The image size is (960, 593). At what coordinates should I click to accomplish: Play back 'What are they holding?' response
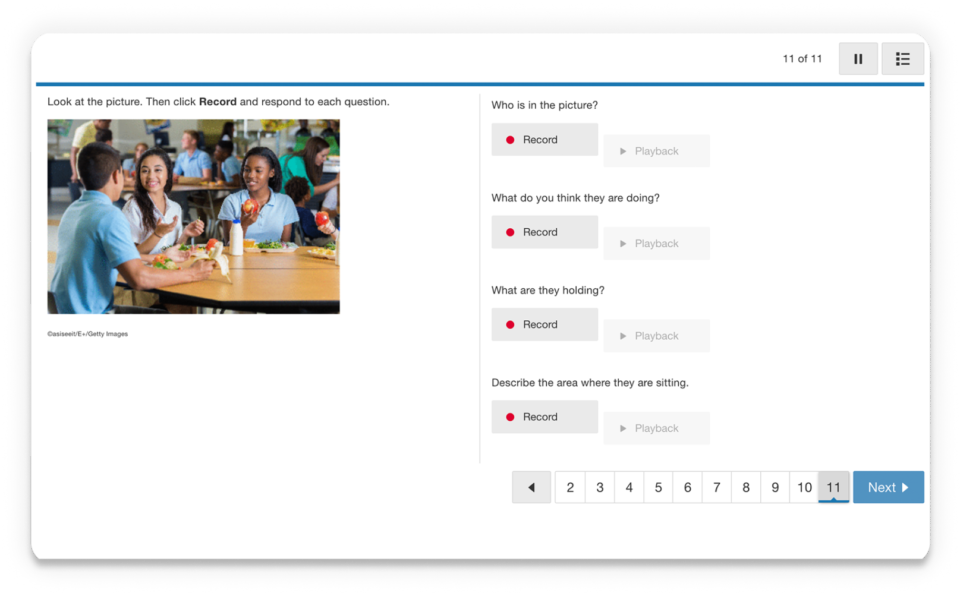656,336
